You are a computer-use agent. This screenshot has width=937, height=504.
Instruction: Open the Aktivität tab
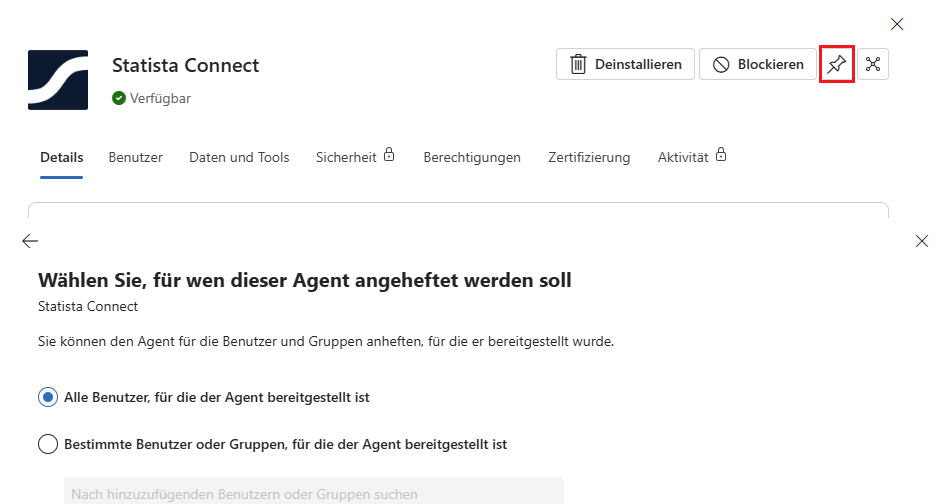(x=692, y=157)
